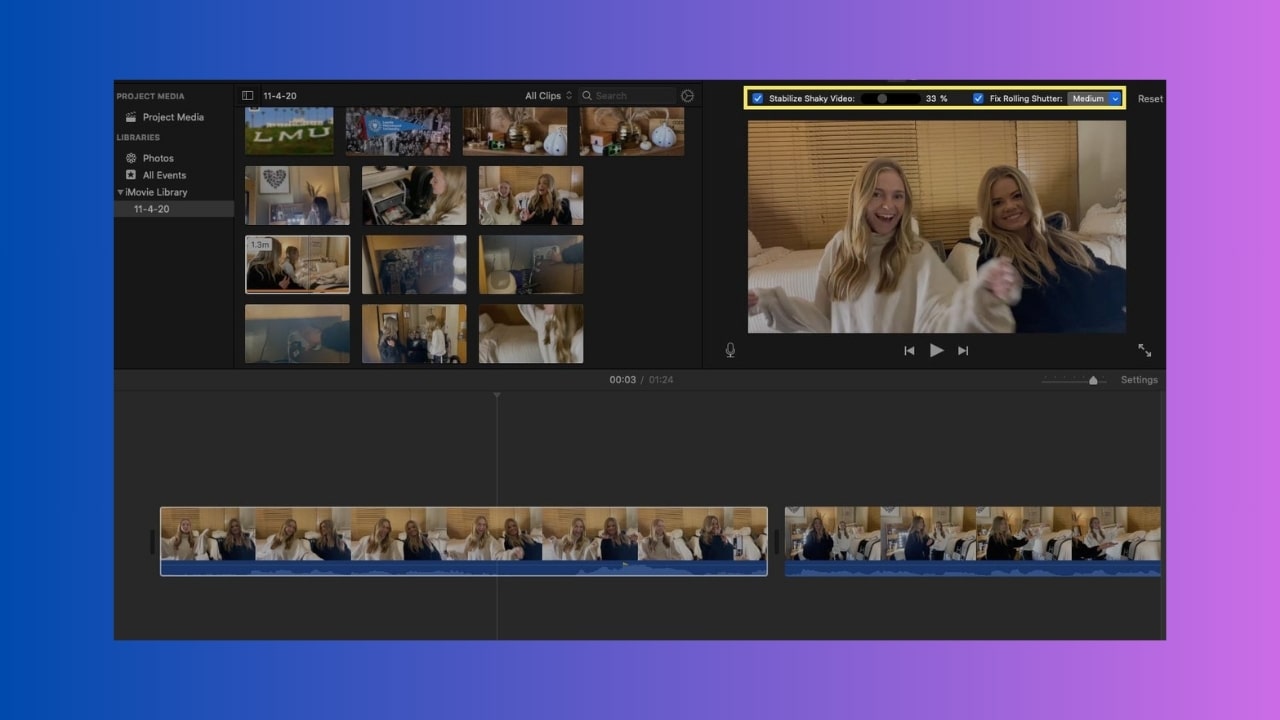The image size is (1280, 720).
Task: Open the Medium rolling shutter dropdown
Action: click(x=1094, y=99)
